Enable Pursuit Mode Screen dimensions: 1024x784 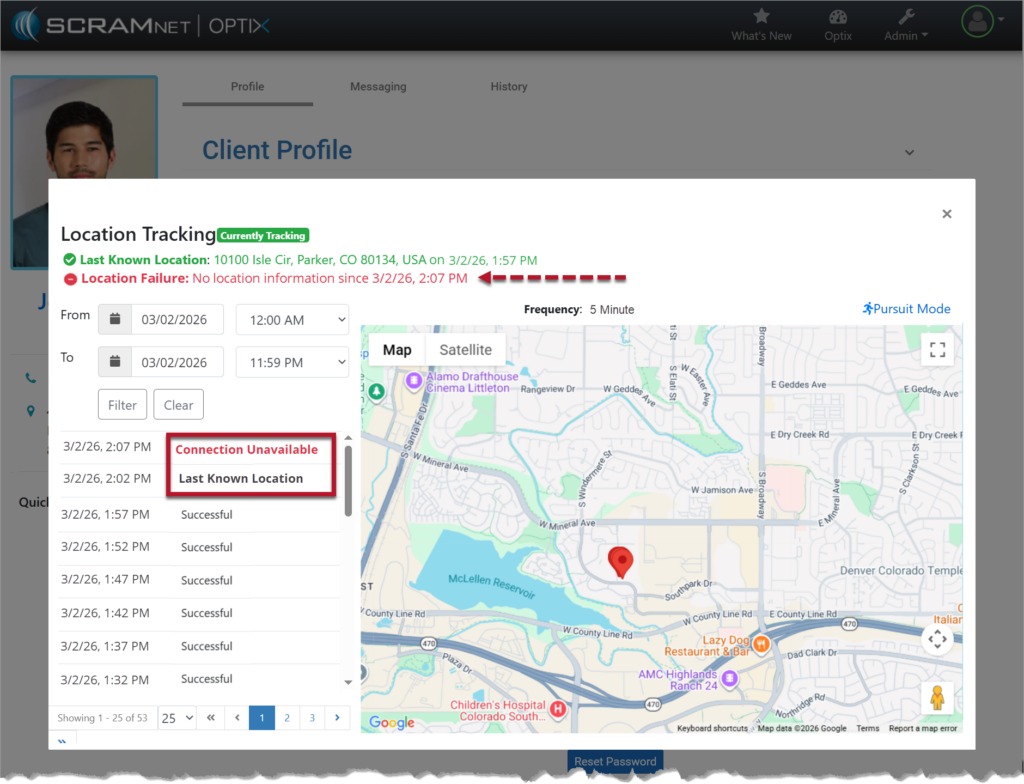tap(906, 309)
